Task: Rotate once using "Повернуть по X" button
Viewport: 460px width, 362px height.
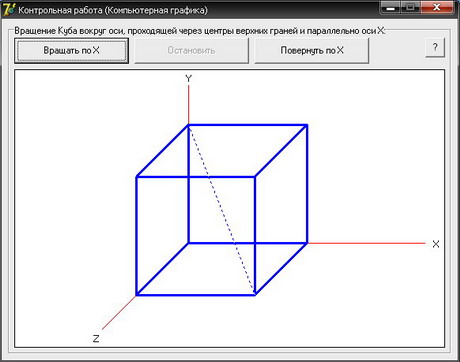Action: click(x=312, y=51)
